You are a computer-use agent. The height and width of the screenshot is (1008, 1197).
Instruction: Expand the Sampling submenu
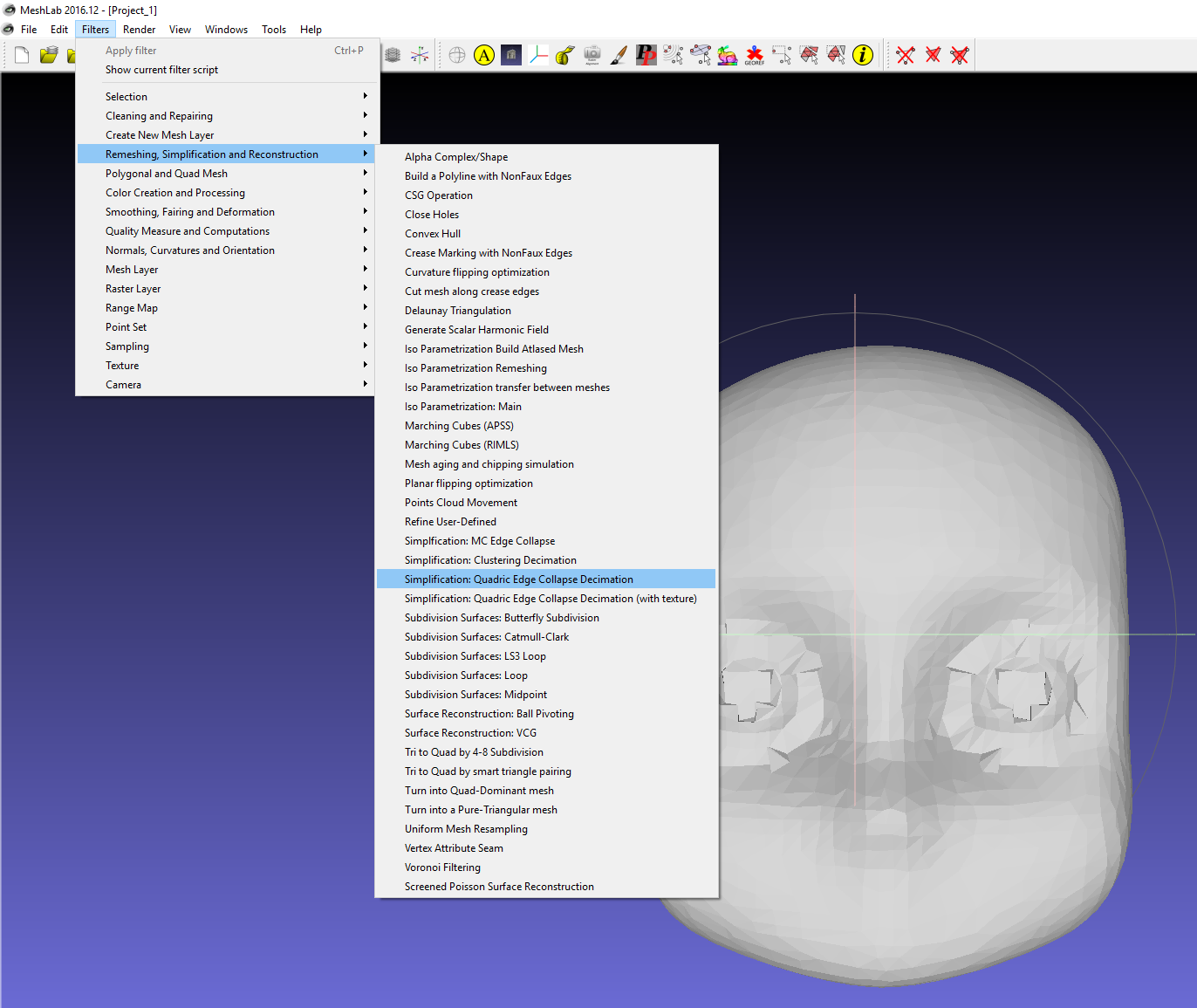(x=226, y=346)
